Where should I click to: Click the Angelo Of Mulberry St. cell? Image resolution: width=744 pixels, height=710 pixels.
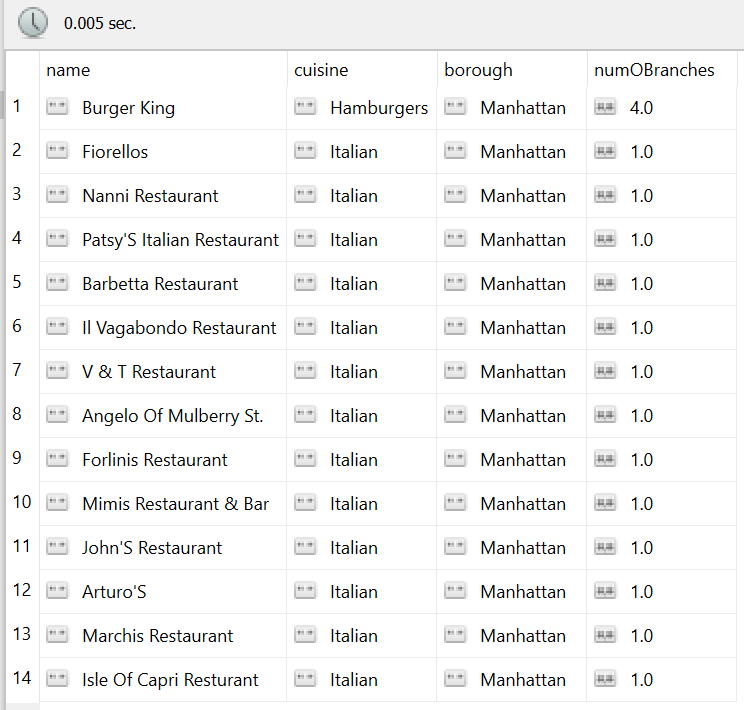(172, 415)
